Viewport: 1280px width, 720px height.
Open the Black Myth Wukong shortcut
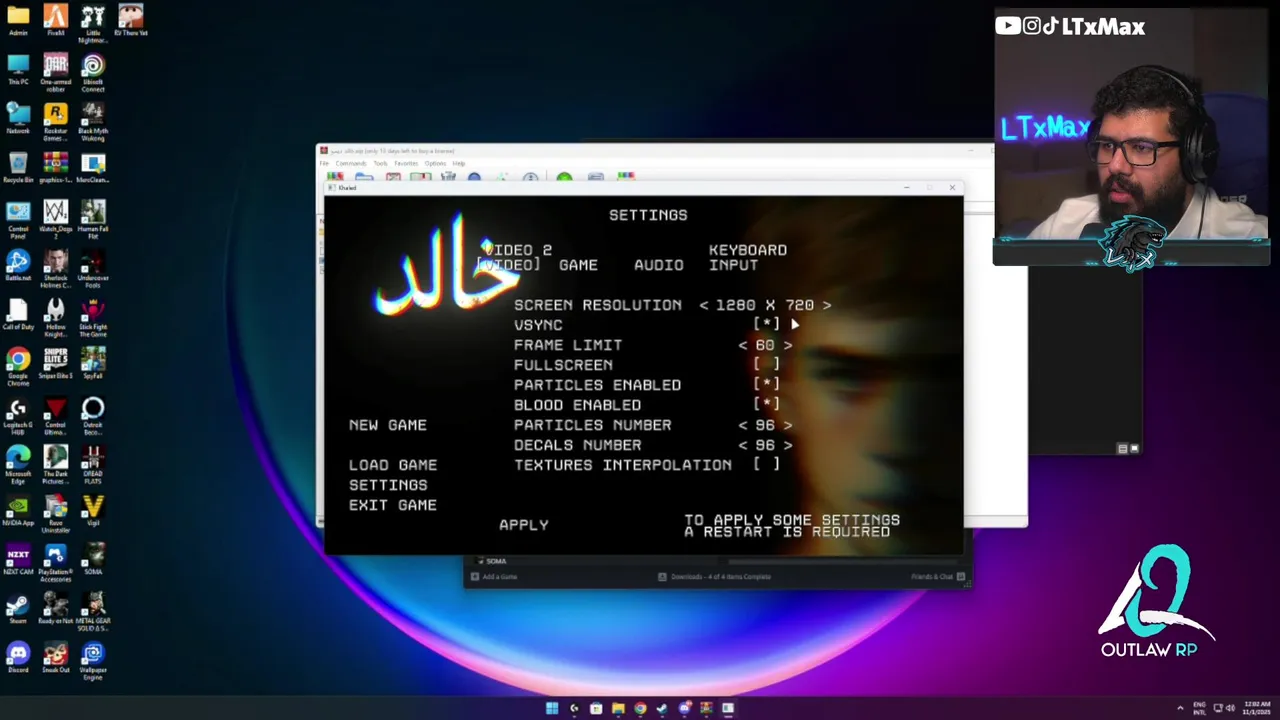point(93,121)
